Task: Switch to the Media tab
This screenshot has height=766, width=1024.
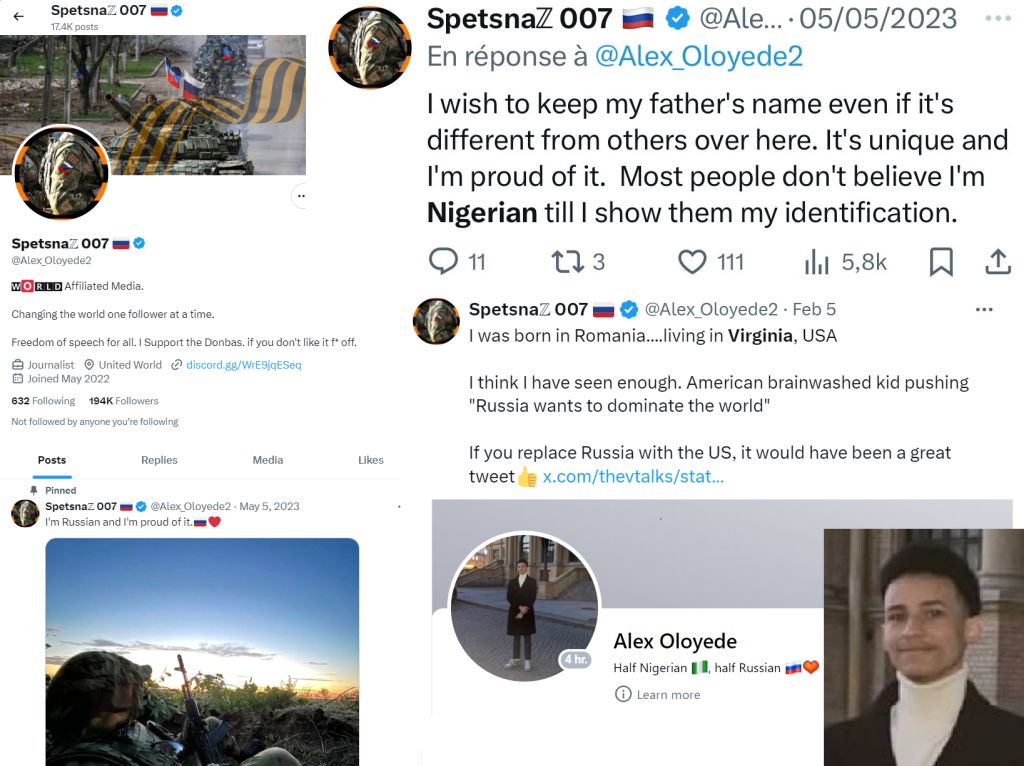Action: (268, 460)
